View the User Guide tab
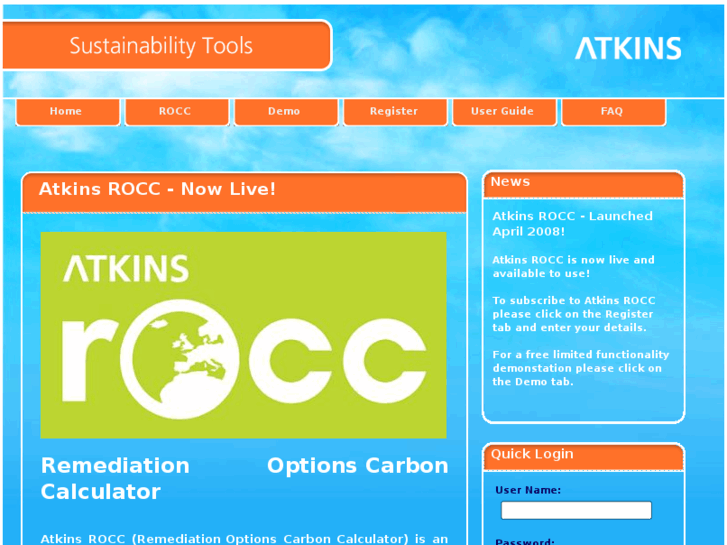Viewport: 727px width, 545px height. pos(504,112)
